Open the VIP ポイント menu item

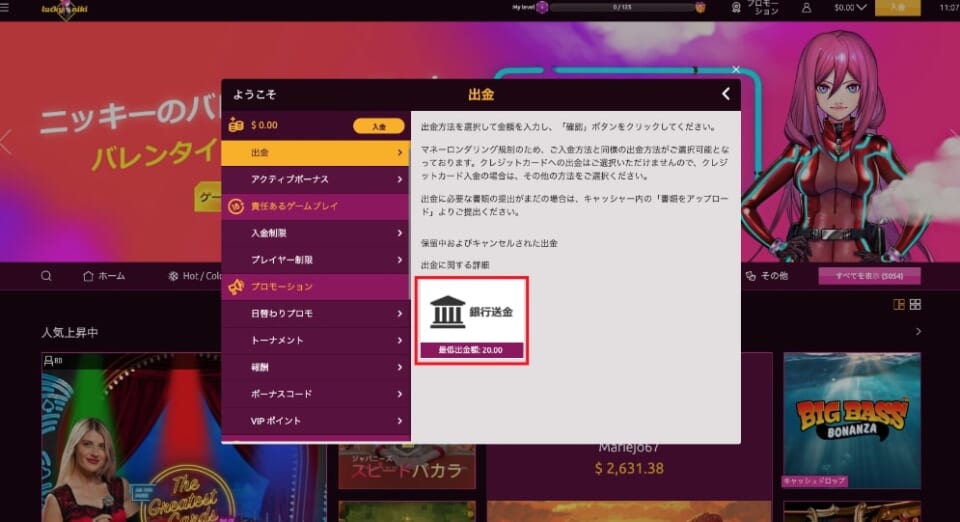(x=316, y=421)
